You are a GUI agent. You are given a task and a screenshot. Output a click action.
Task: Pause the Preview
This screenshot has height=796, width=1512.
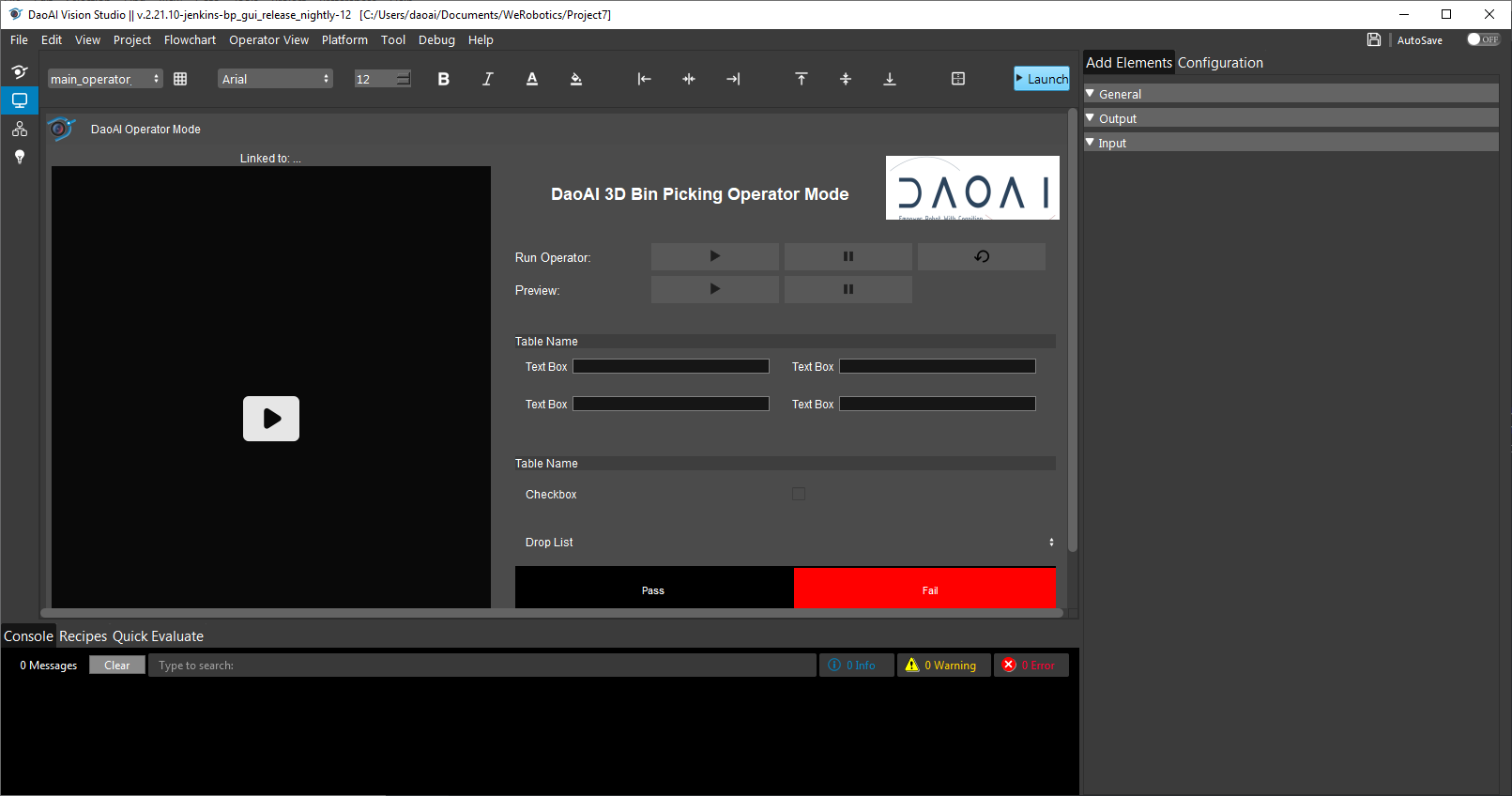point(848,289)
